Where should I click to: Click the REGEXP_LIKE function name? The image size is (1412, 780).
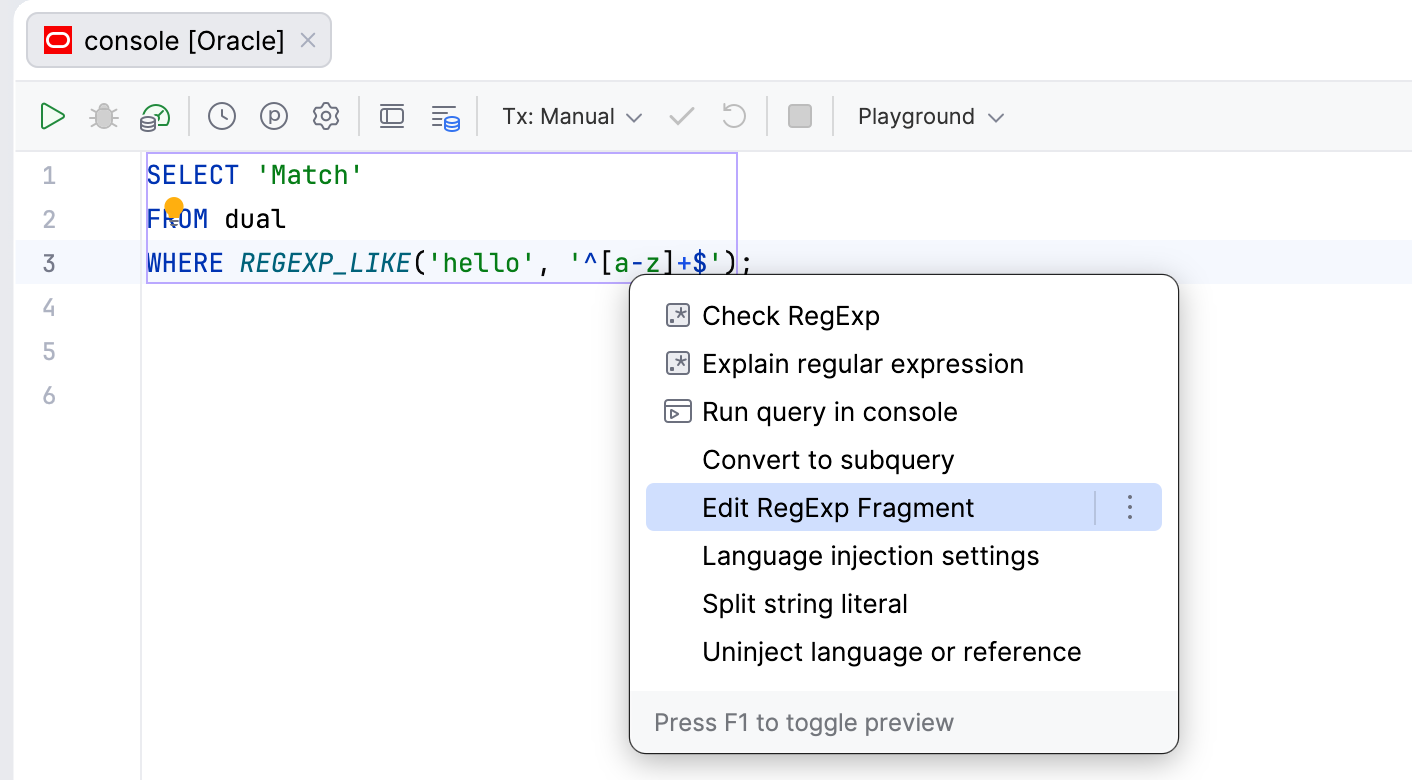[326, 263]
